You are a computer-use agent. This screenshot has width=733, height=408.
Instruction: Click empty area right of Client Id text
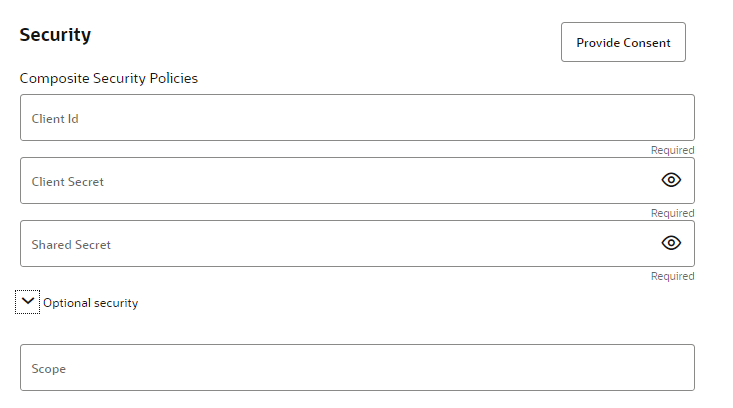(400, 118)
